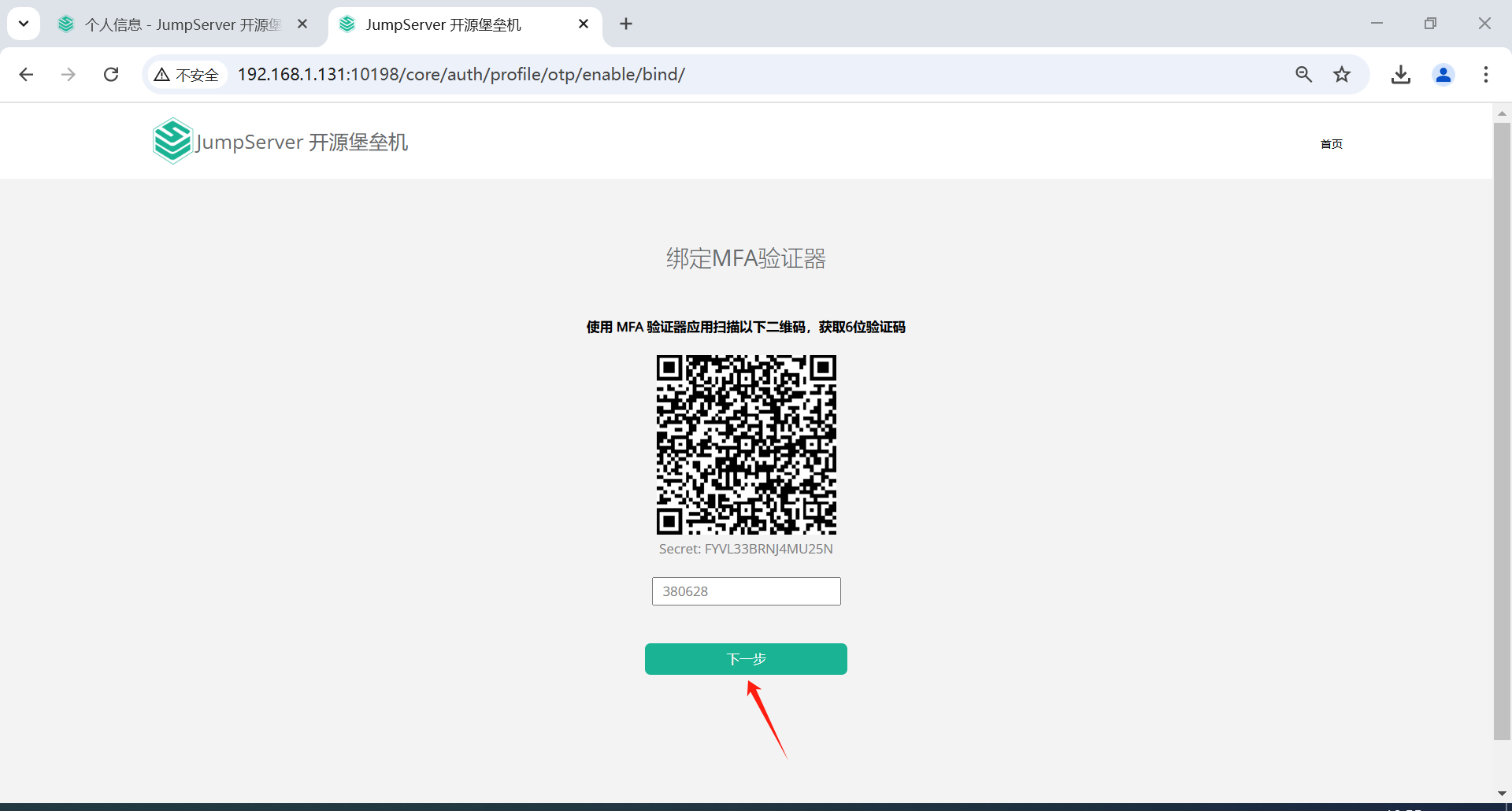1512x811 pixels.
Task: Reload the page with refresh icon
Action: coord(111,74)
